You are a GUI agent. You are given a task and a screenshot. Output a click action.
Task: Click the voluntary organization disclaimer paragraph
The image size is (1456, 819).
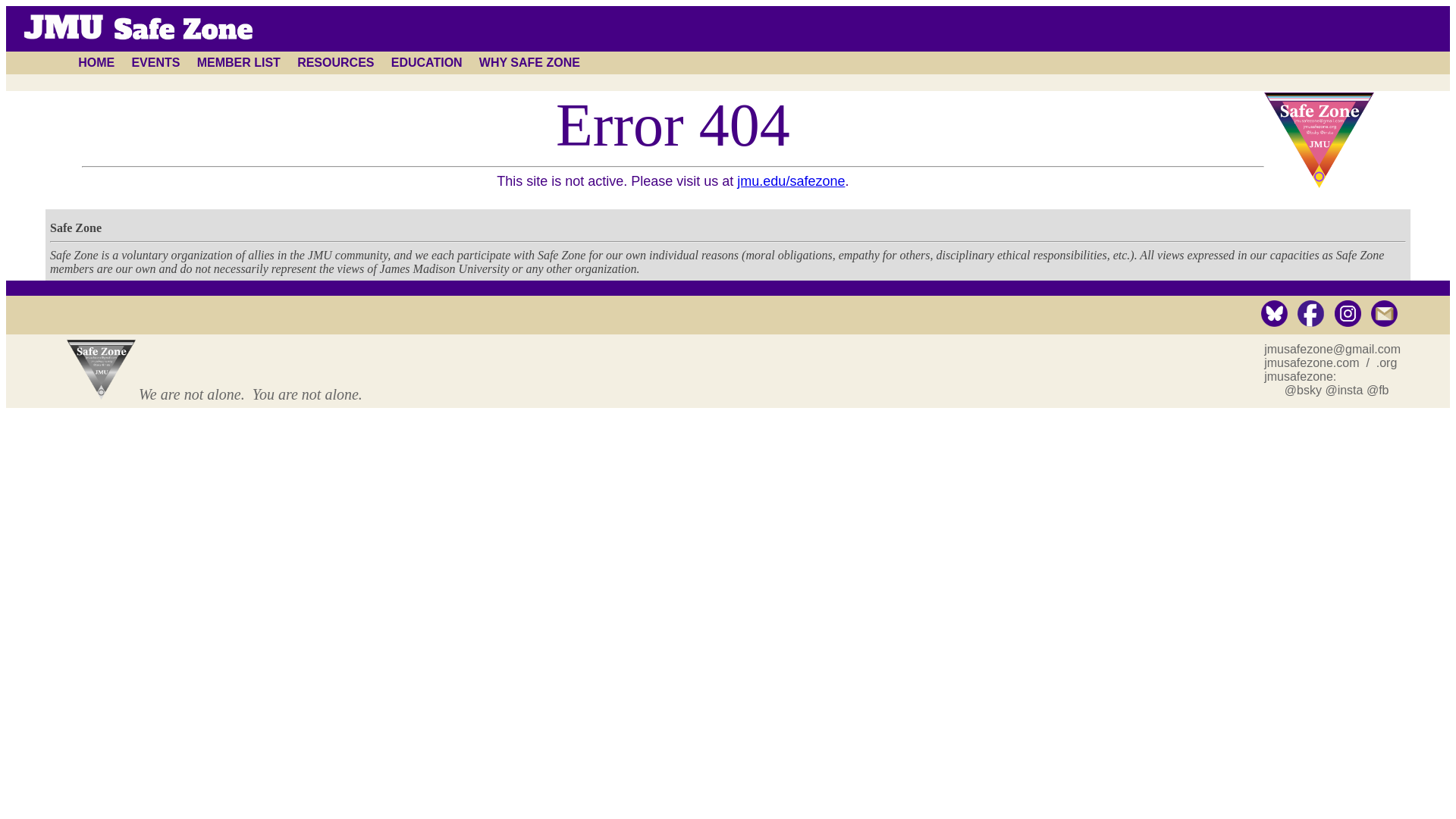717,262
